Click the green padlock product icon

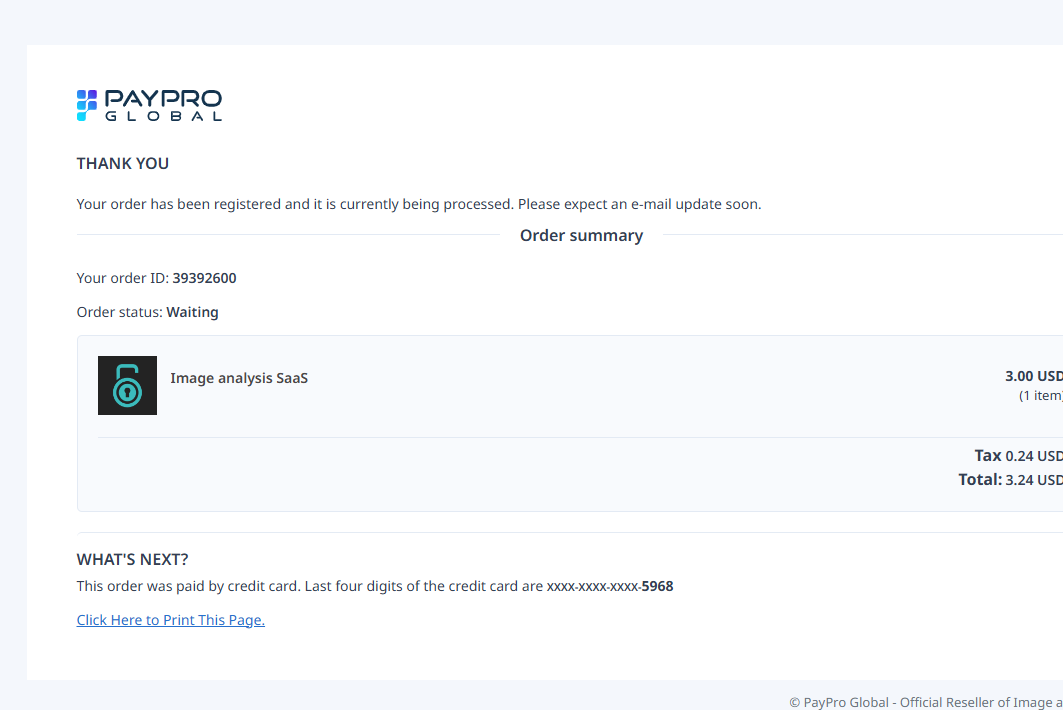tap(127, 385)
